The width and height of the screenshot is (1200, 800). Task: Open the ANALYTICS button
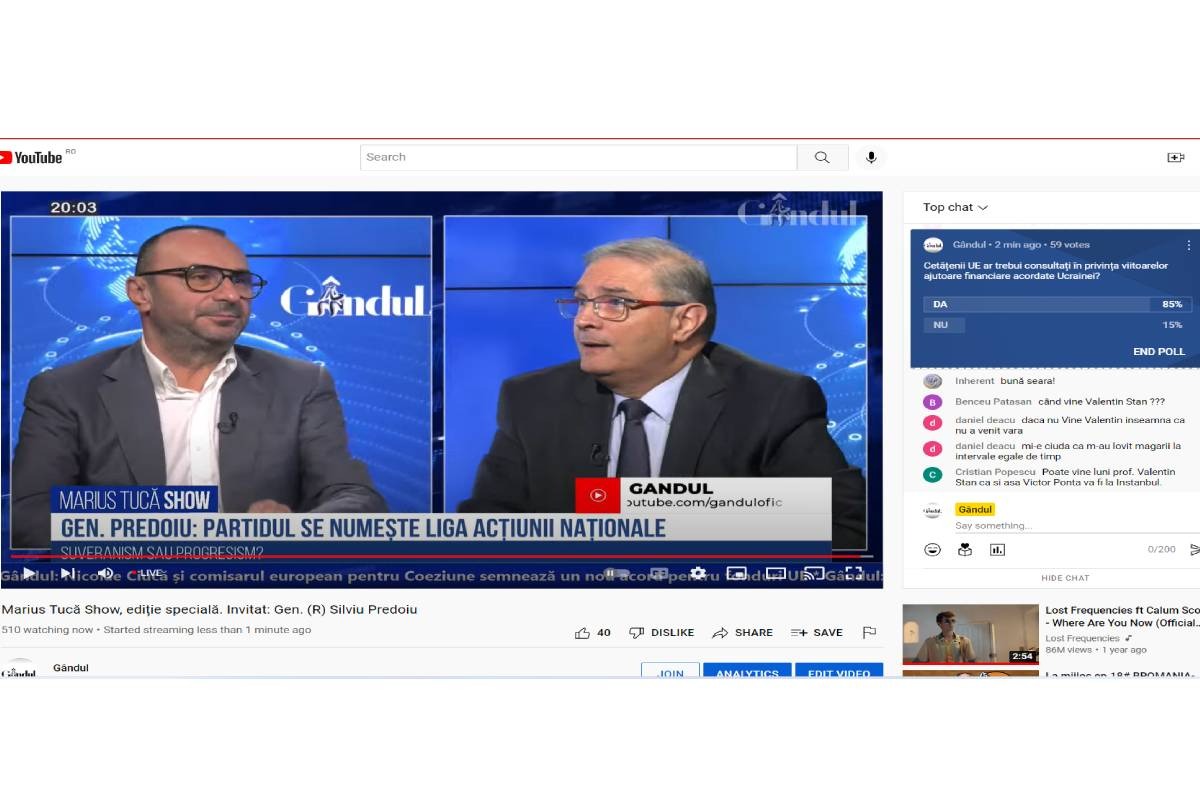coord(747,672)
